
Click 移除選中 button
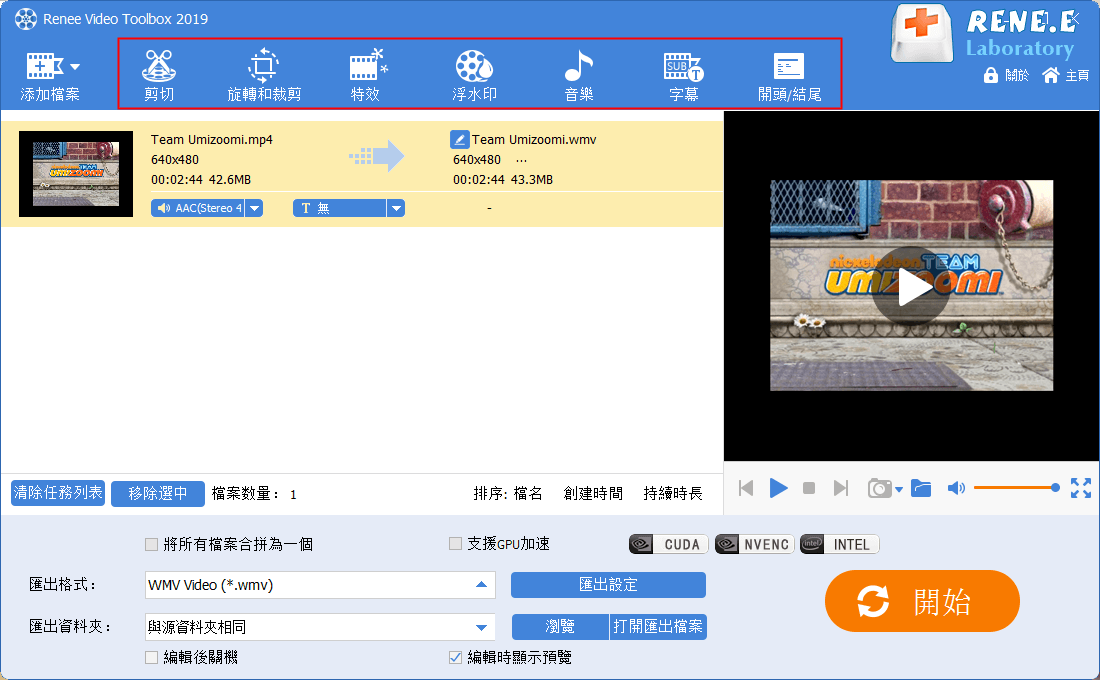[158, 493]
